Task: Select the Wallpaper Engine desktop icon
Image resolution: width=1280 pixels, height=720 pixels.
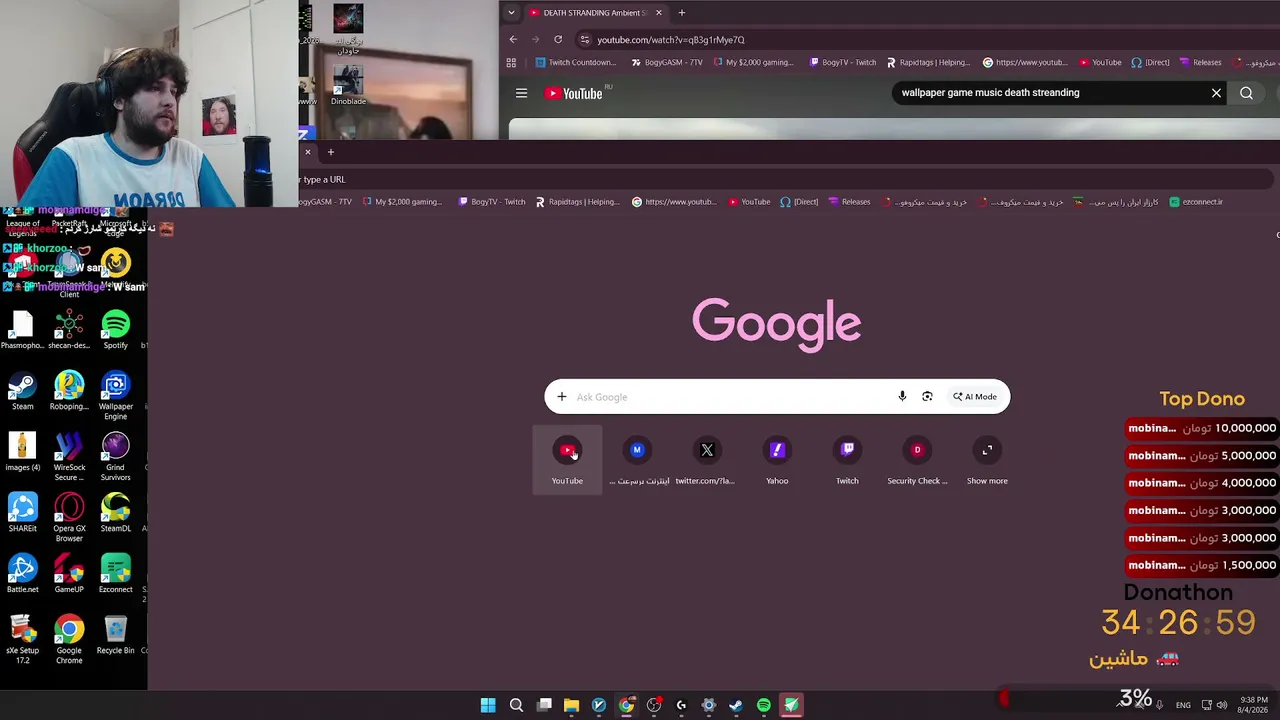Action: (115, 397)
